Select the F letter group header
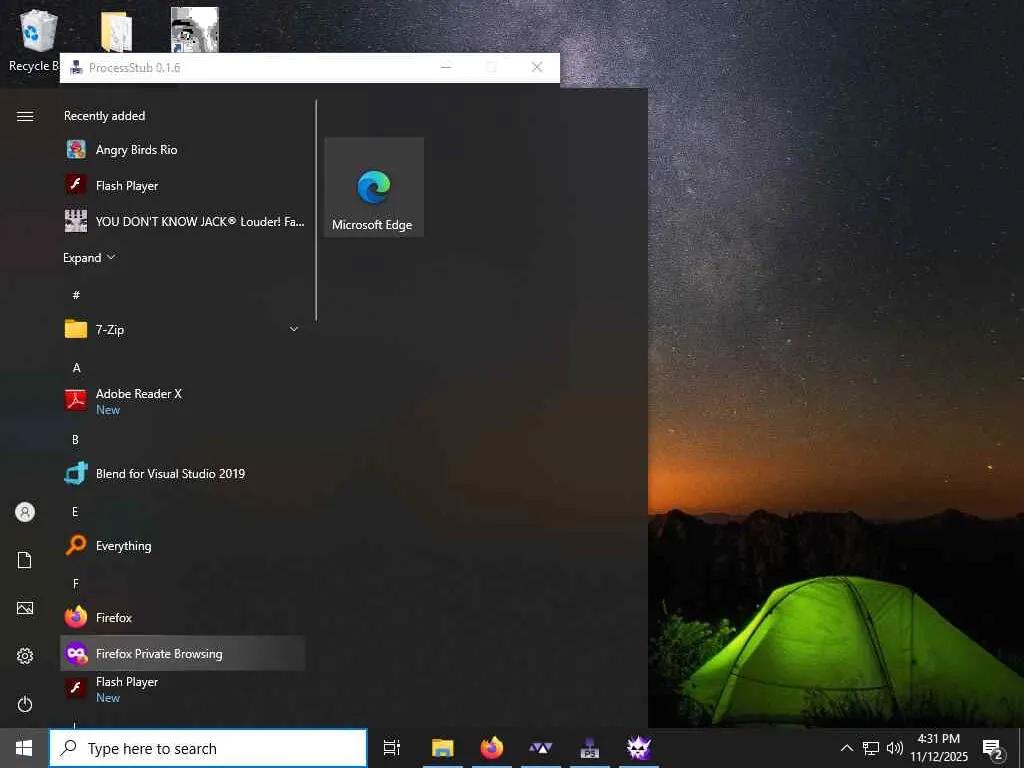1024x768 pixels. (75, 583)
